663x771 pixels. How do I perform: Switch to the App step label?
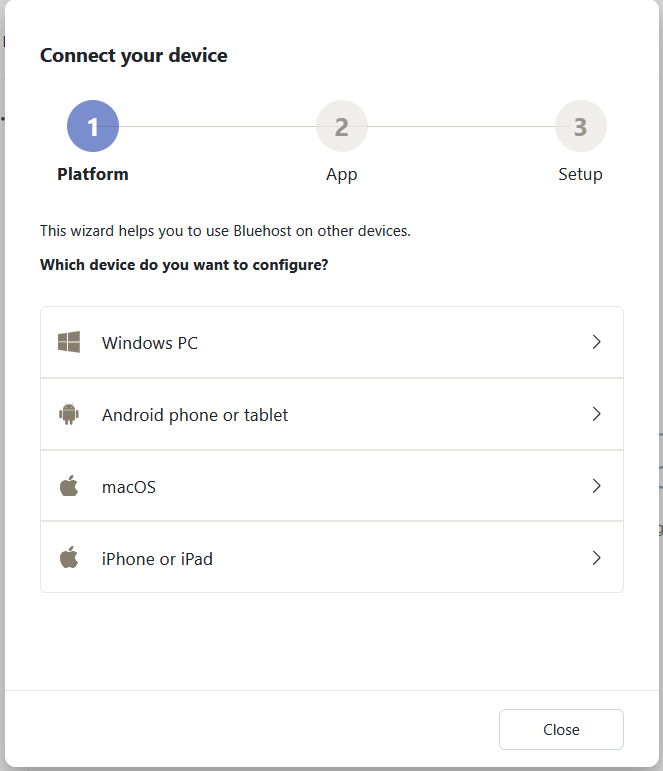pos(342,174)
